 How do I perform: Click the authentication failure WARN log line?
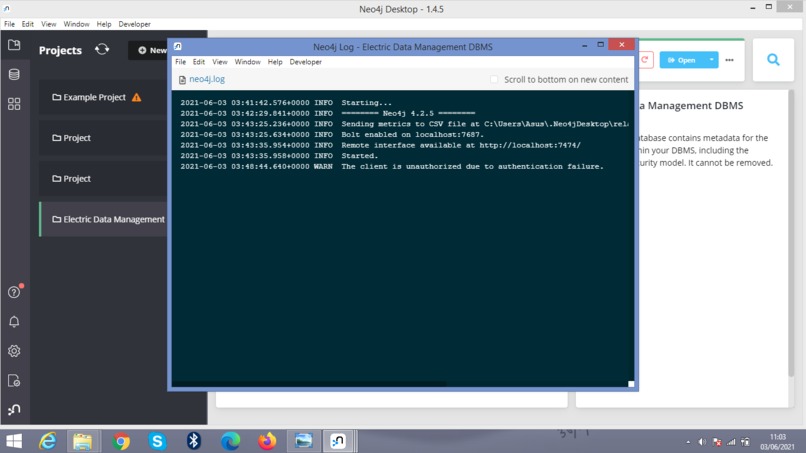(392, 167)
